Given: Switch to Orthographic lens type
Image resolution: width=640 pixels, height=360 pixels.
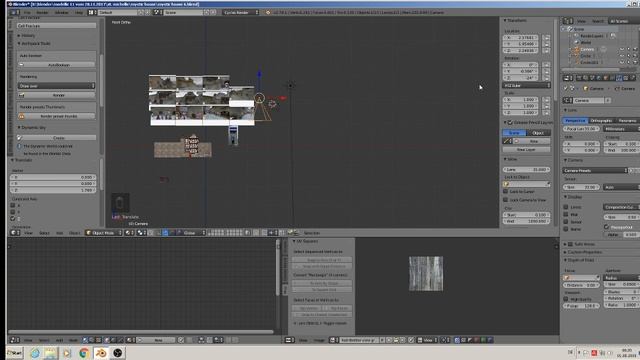Looking at the screenshot, I should pos(601,120).
